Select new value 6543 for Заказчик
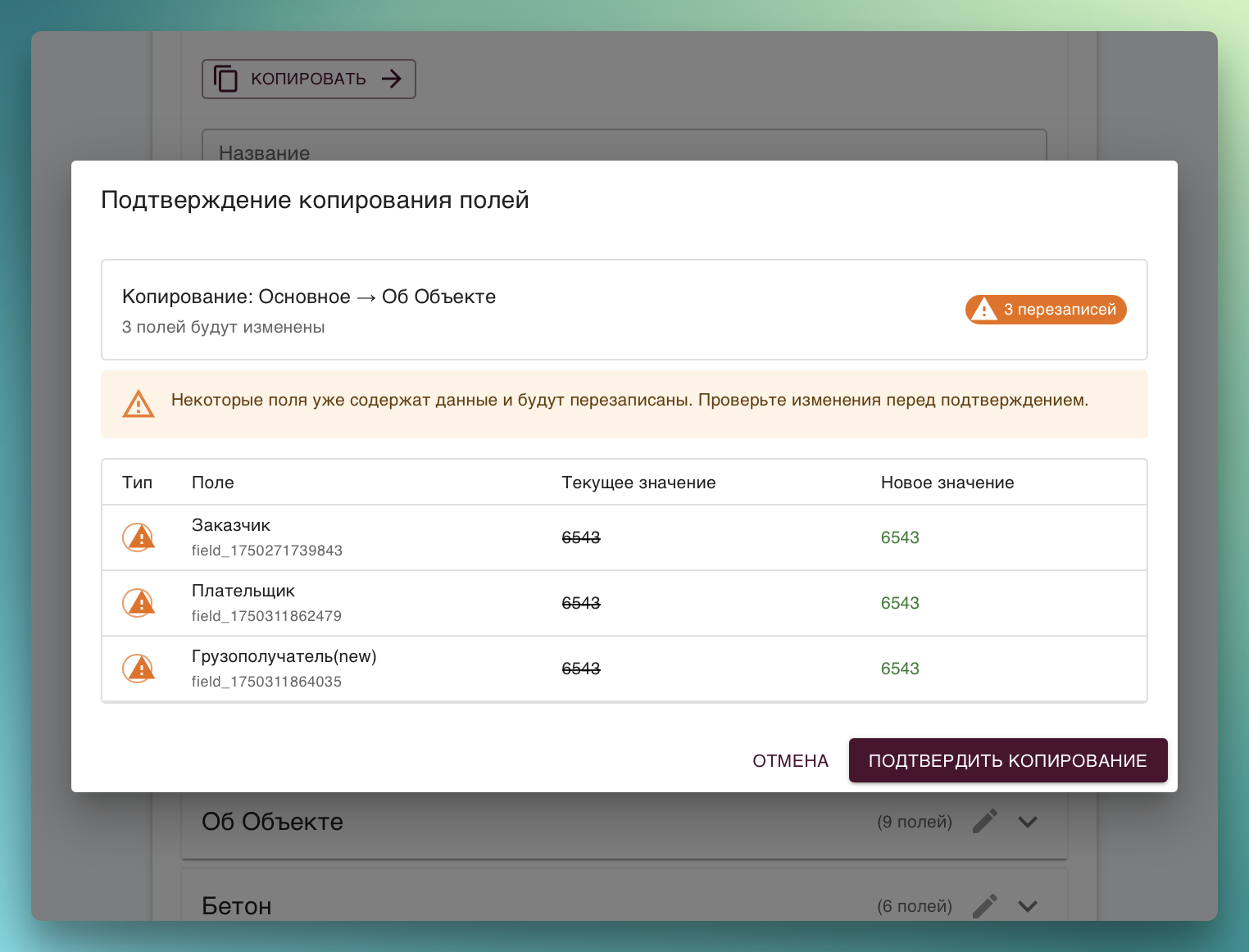 900,537
